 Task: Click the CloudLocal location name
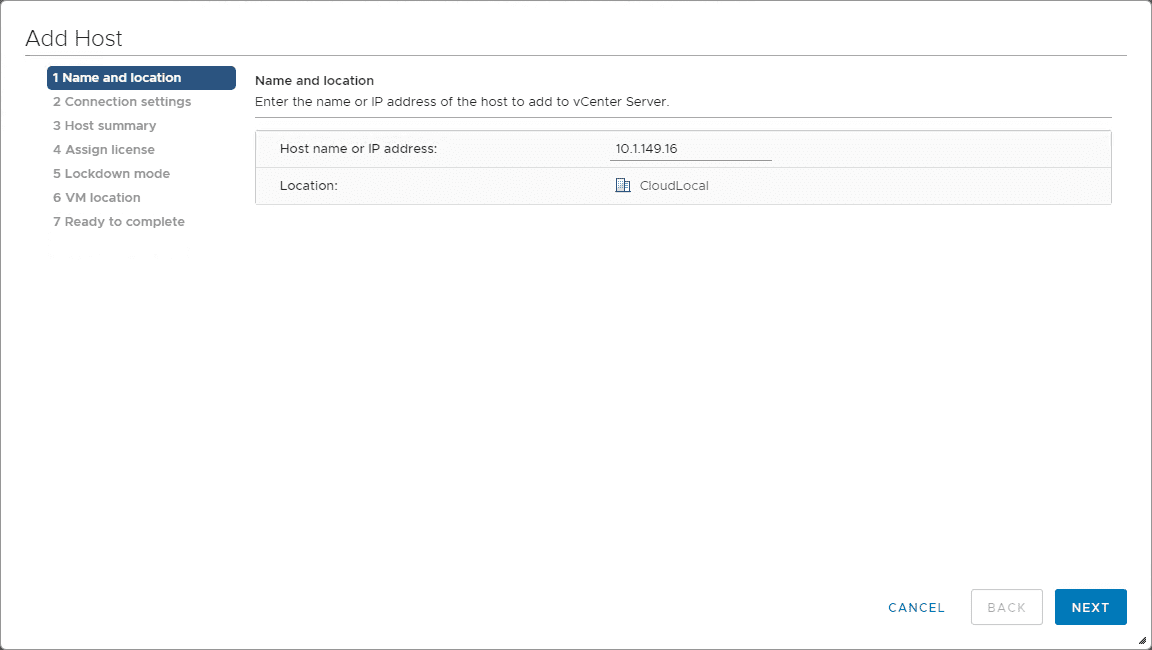coord(674,186)
